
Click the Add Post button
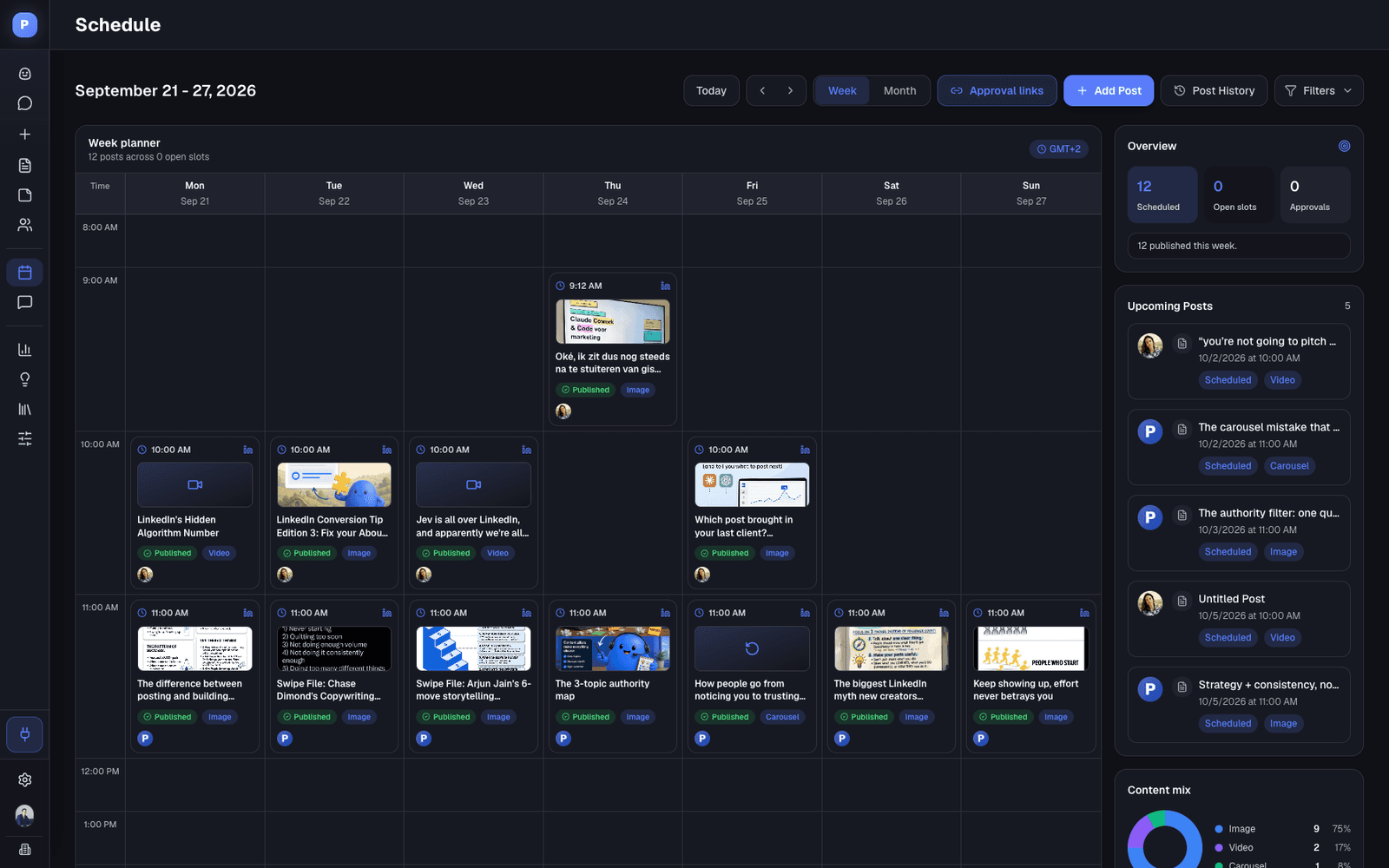[1109, 90]
